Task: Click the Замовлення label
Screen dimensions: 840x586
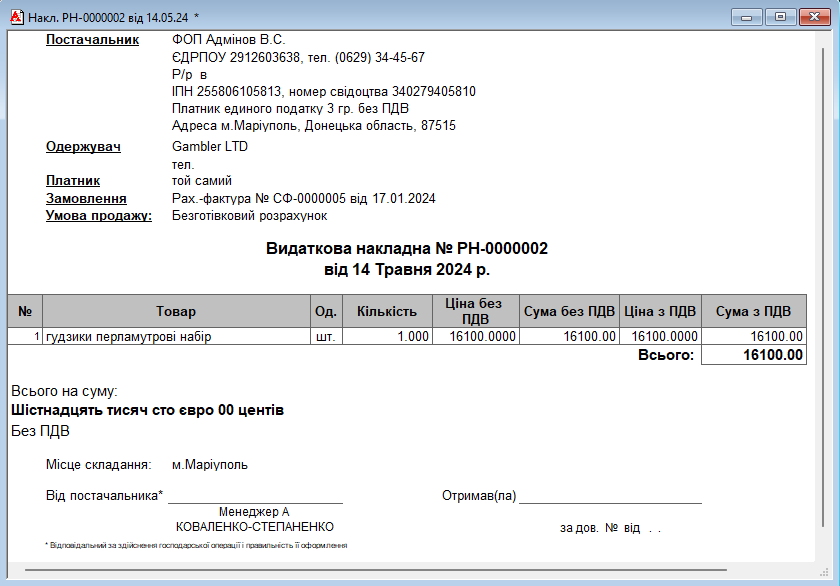Action: [x=86, y=199]
